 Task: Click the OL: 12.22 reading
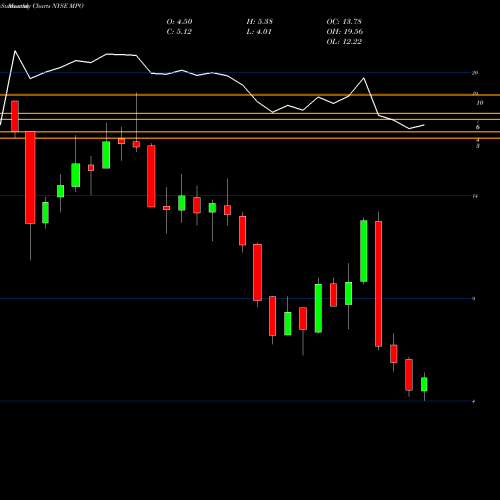(x=344, y=42)
